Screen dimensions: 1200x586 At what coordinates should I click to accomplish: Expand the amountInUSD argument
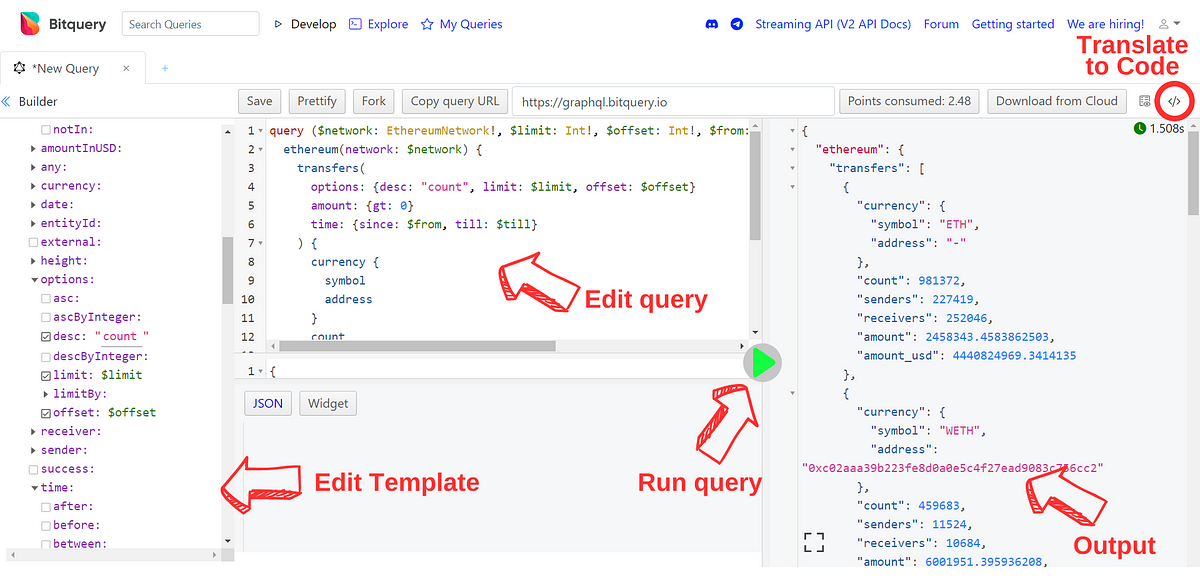tap(33, 148)
